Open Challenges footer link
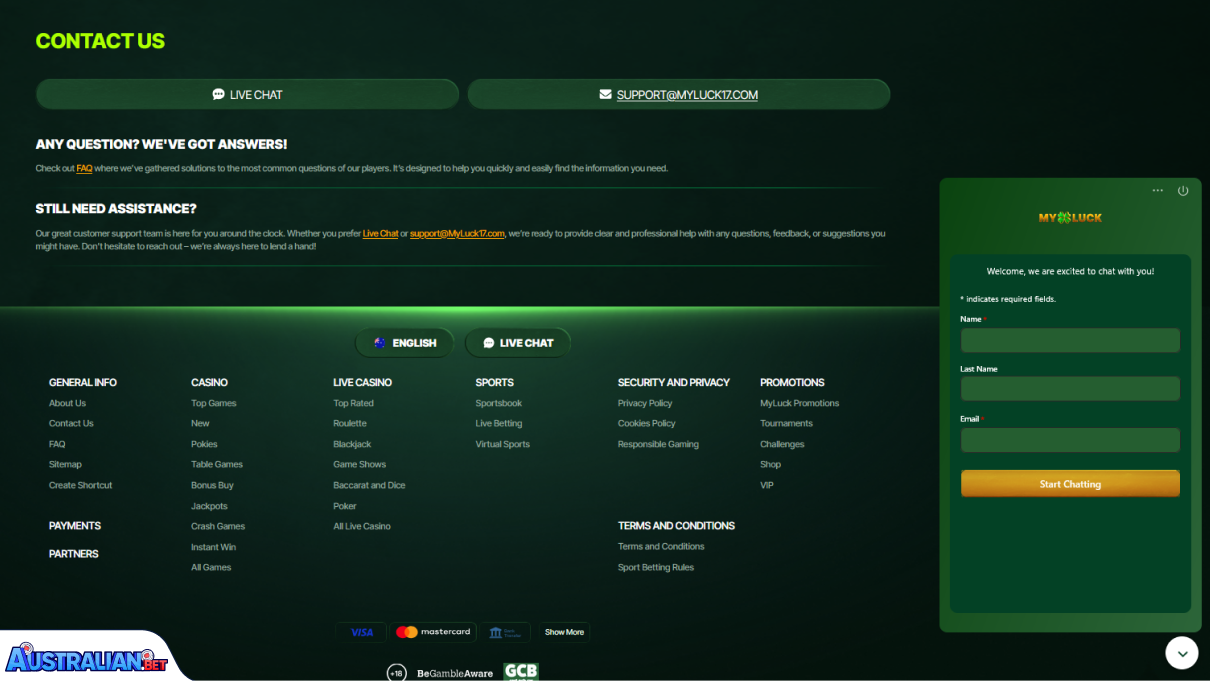The width and height of the screenshot is (1210, 681). 782,444
